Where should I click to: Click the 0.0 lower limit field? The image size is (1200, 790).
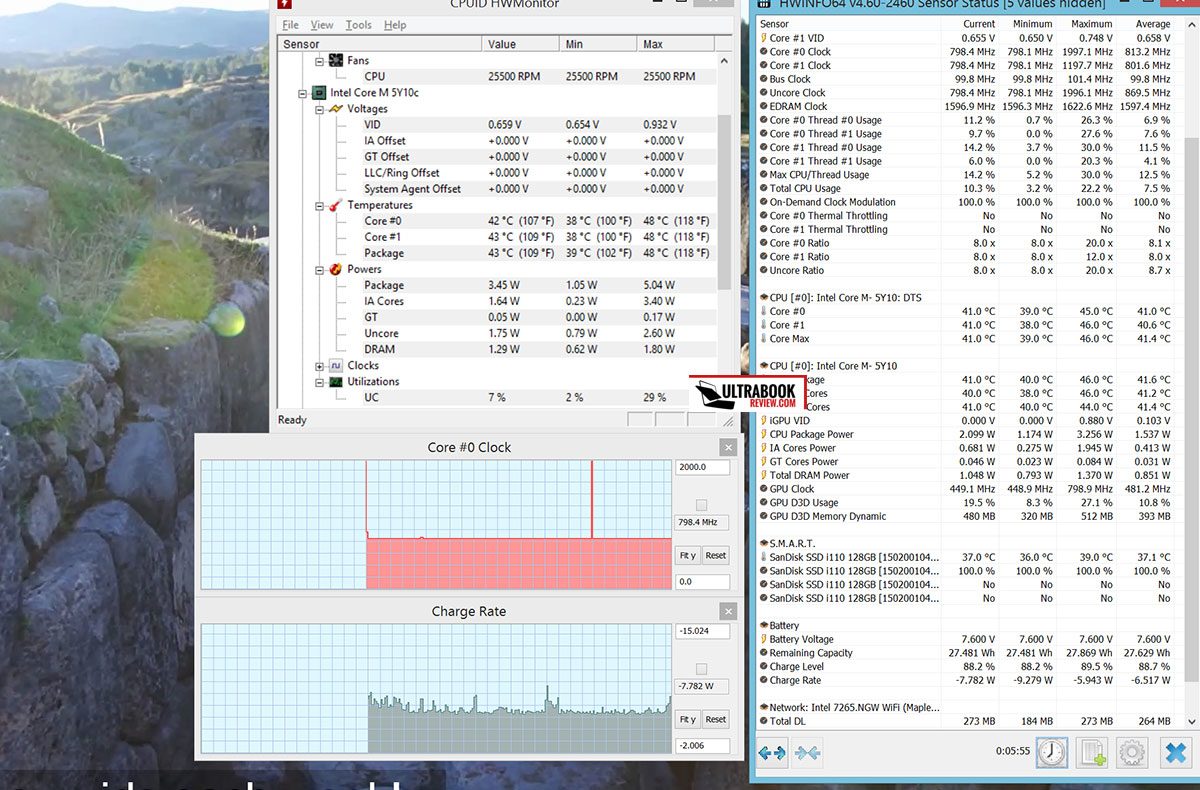point(702,581)
